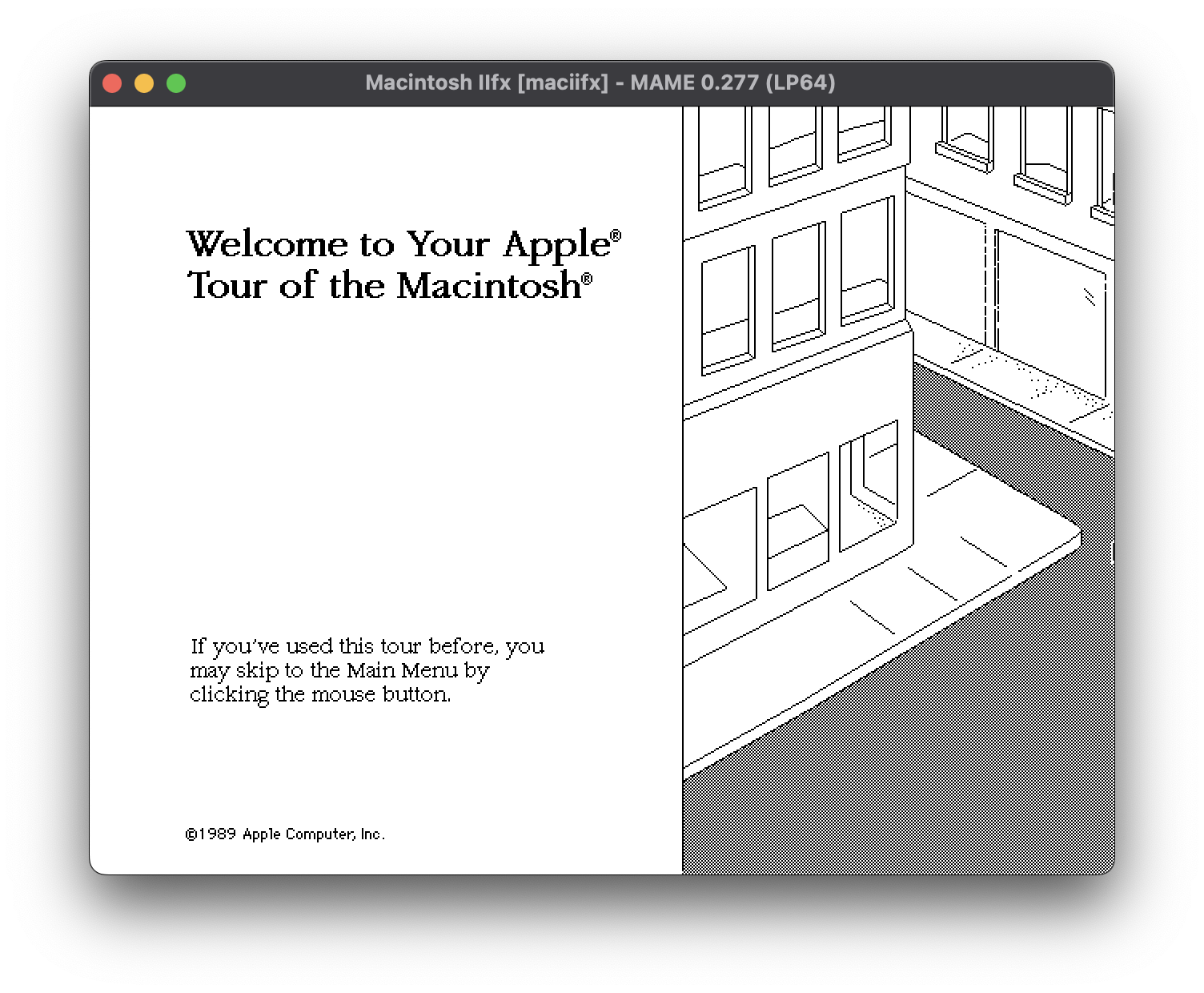Maximize the window using green button
The image size is (1204, 993).
176,83
